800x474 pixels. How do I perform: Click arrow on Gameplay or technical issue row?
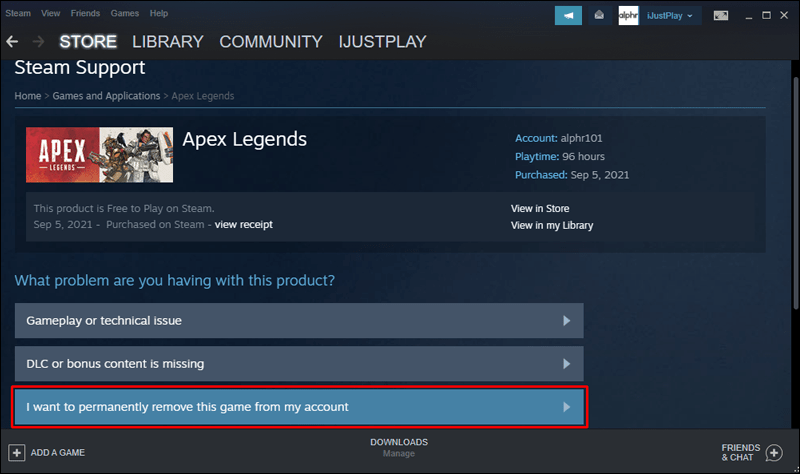pos(566,320)
